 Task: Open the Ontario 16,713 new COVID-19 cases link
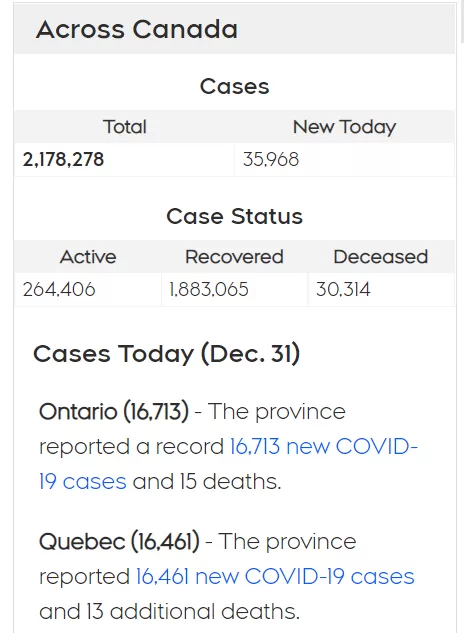coord(324,447)
